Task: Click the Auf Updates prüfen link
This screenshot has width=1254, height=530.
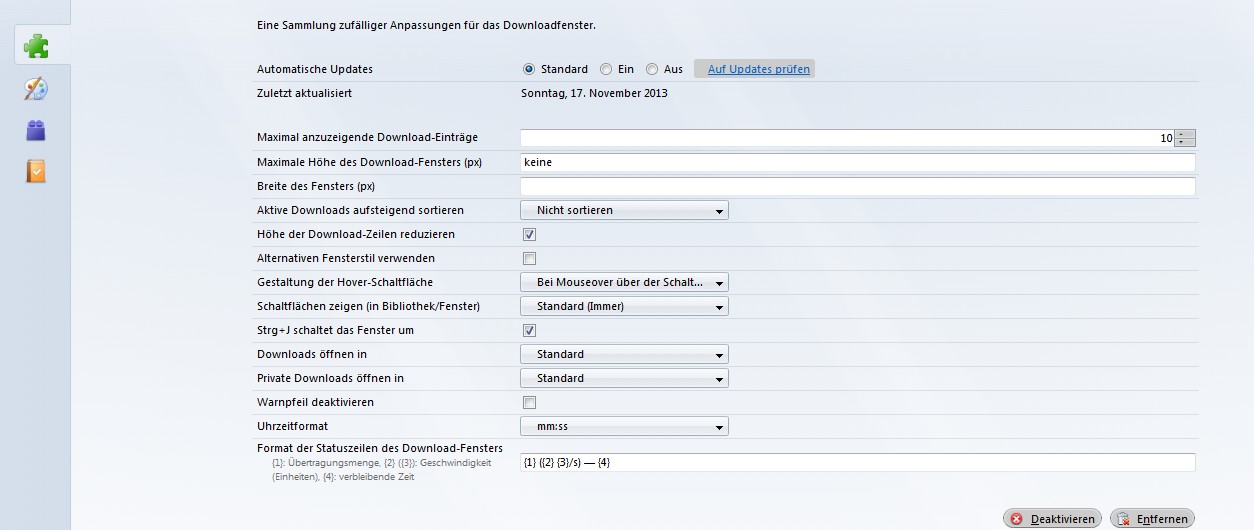Action: point(758,69)
